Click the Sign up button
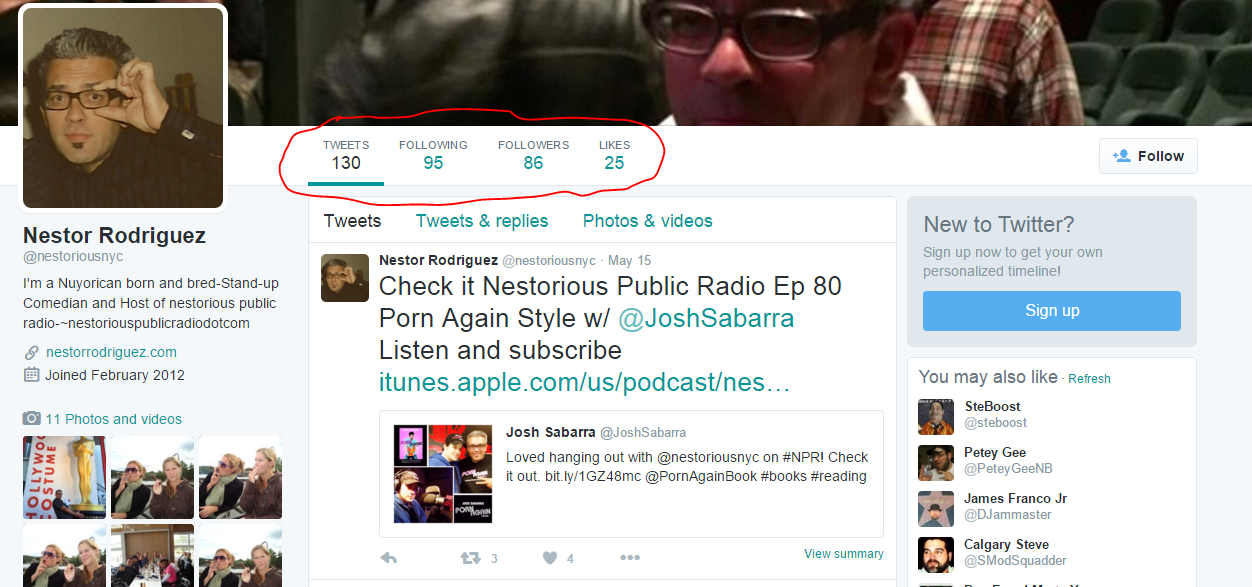This screenshot has width=1252, height=587. coord(1052,311)
